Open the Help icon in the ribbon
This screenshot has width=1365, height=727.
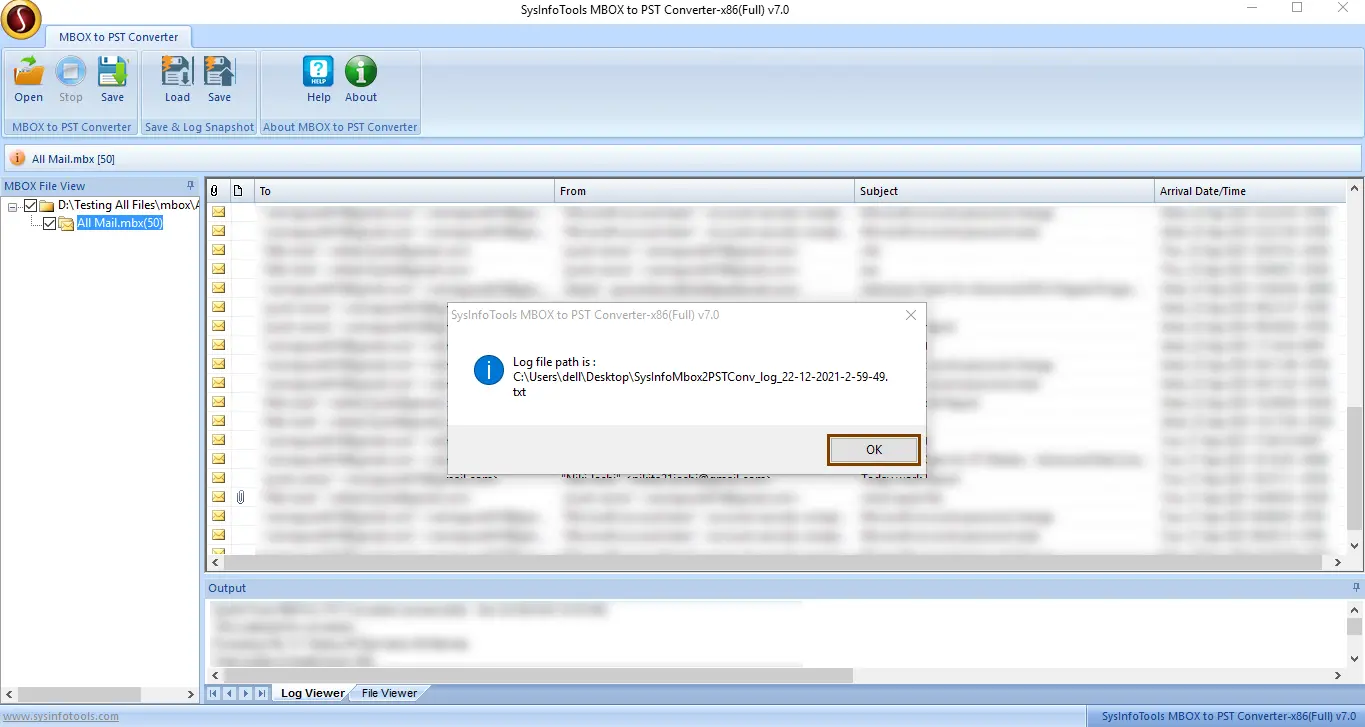(319, 79)
